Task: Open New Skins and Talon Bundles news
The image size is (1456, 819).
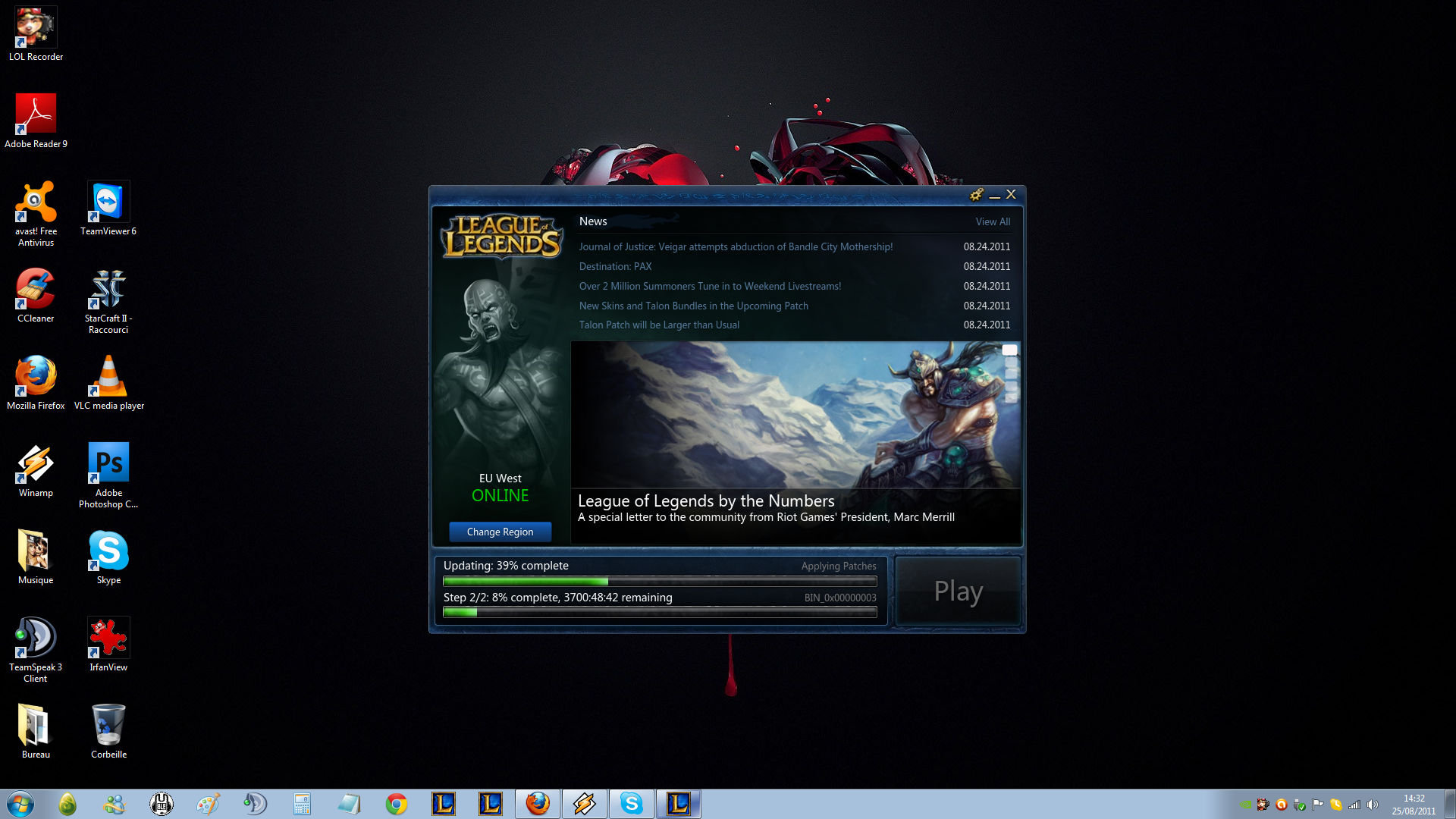Action: tap(693, 306)
